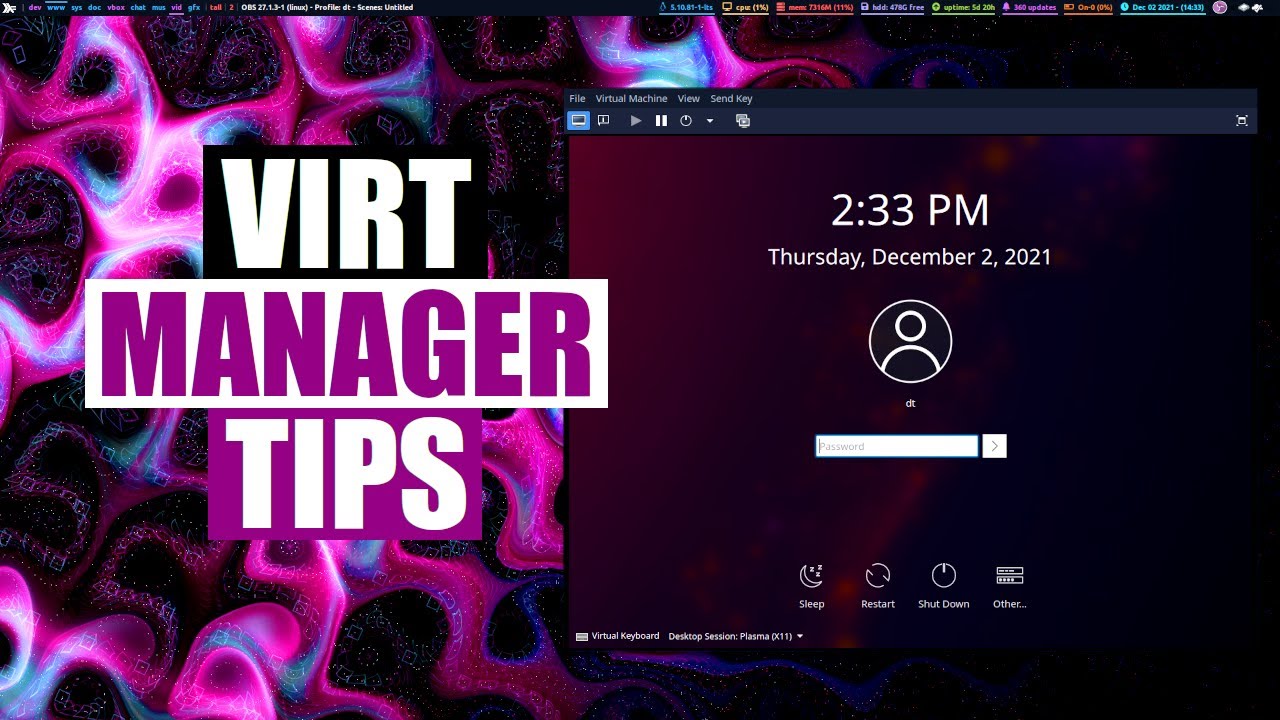Click the tall layout indicator
1280x720 pixels.
(x=216, y=7)
